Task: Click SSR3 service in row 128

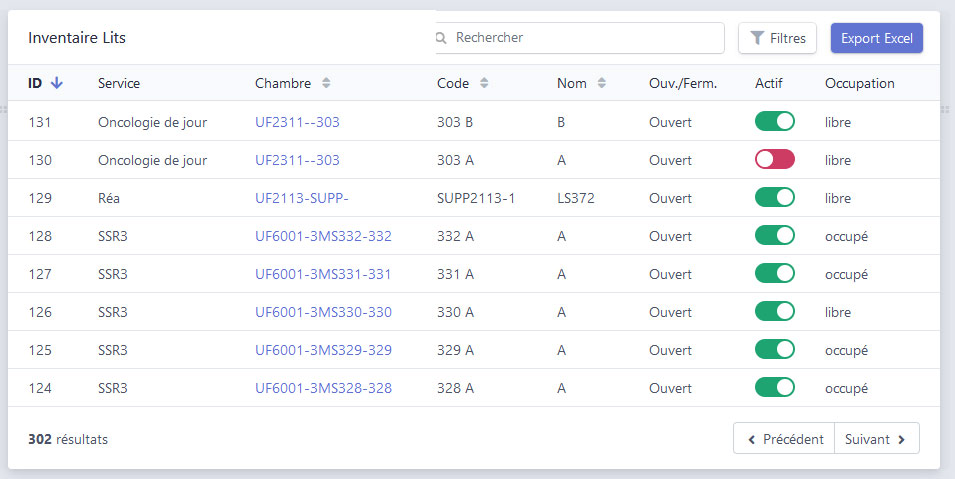Action: [x=113, y=236]
